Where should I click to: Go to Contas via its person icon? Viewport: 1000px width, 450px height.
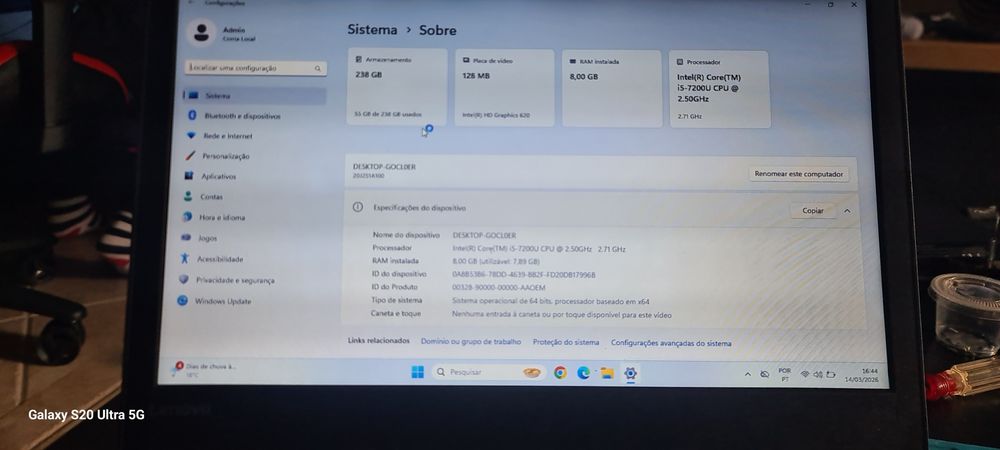(x=188, y=196)
